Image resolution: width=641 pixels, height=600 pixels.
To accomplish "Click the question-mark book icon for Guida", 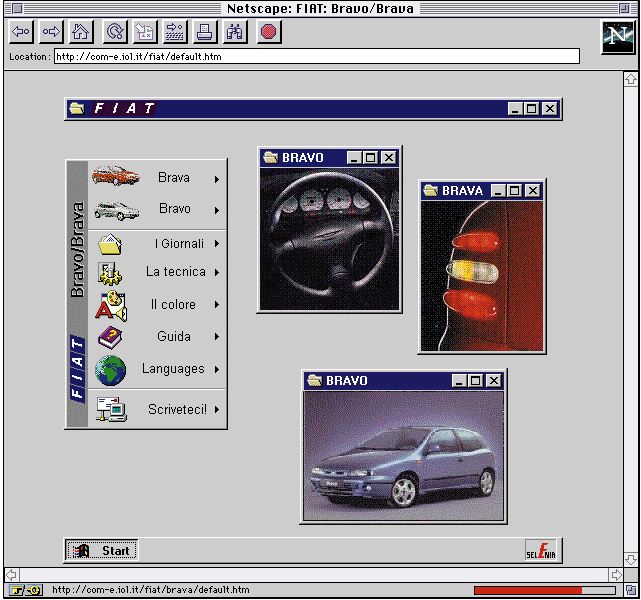I will [110, 338].
